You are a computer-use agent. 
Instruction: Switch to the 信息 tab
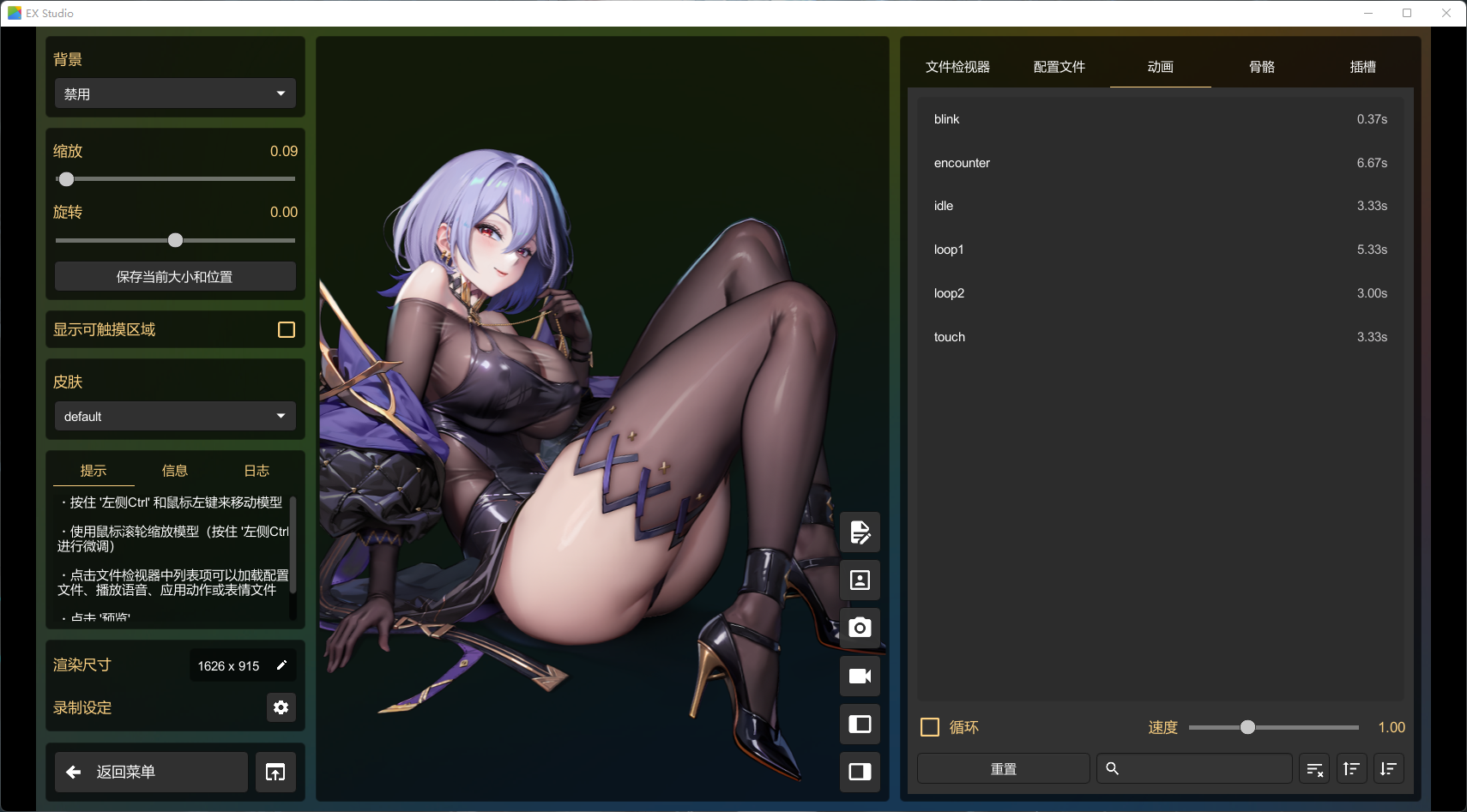[x=175, y=471]
